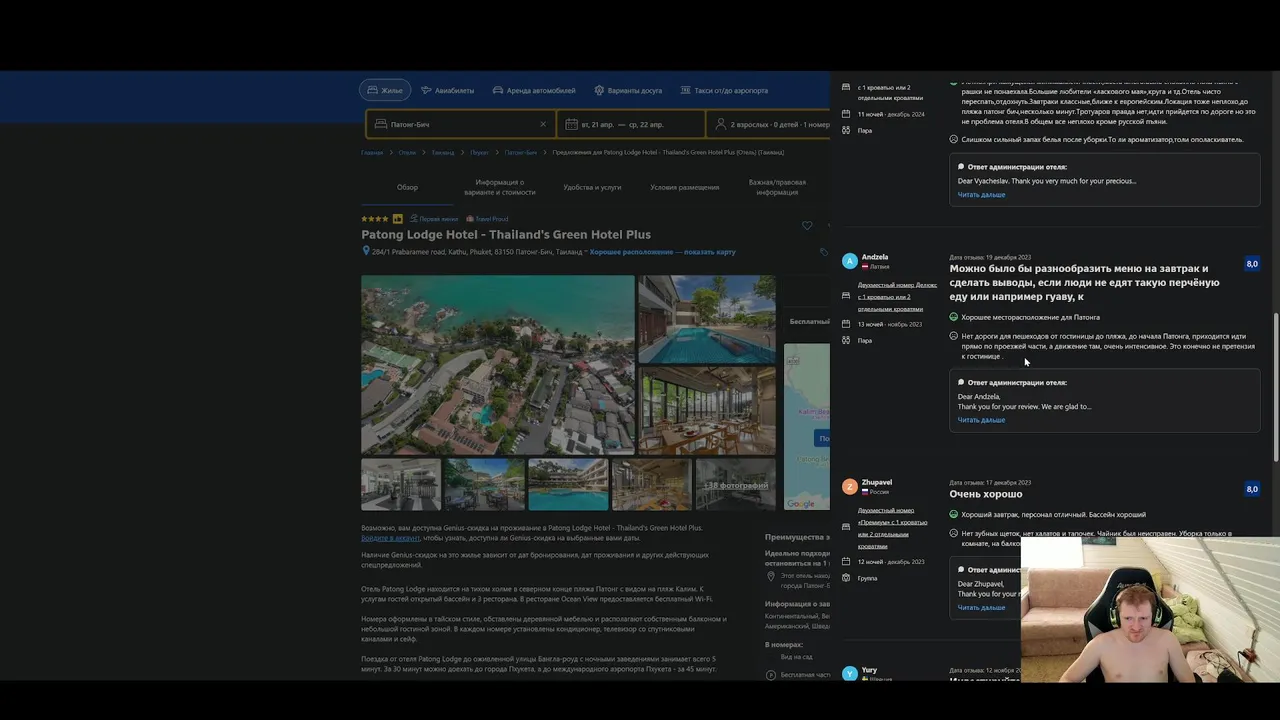The width and height of the screenshot is (1280, 720).
Task: Click sad face icon in Andzela's review
Action: [x=954, y=336]
